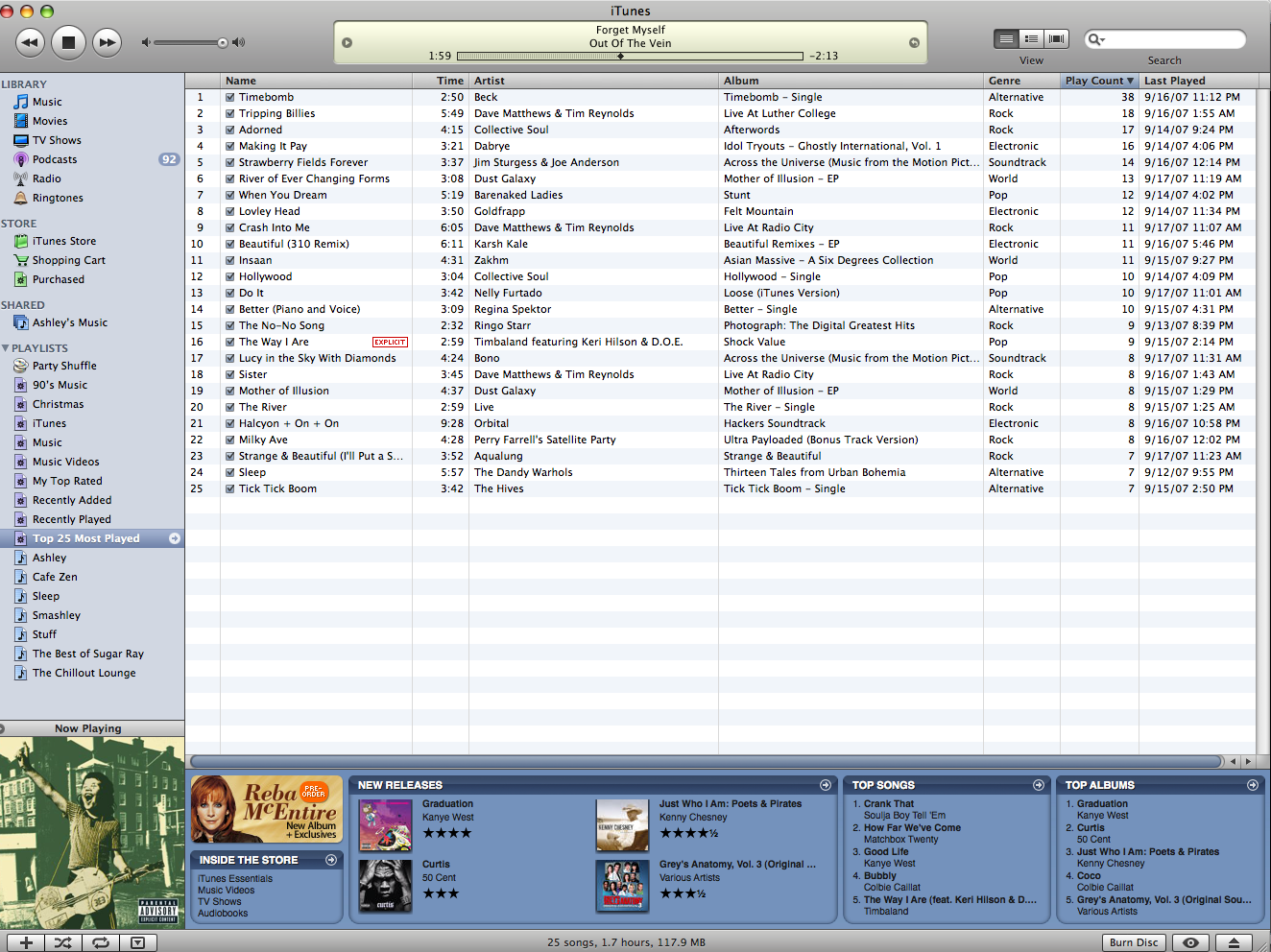Sort by the Album column header
1271x952 pixels.
[851, 81]
